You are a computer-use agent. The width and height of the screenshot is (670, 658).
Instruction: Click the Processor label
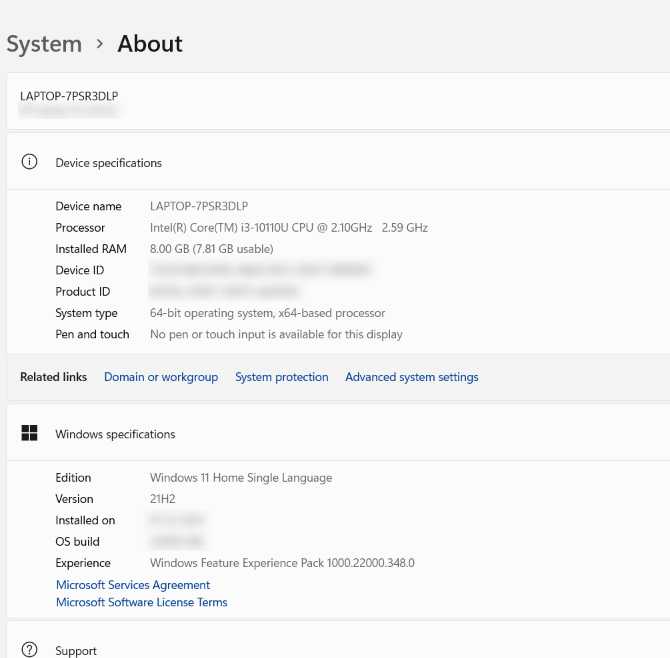[80, 228]
